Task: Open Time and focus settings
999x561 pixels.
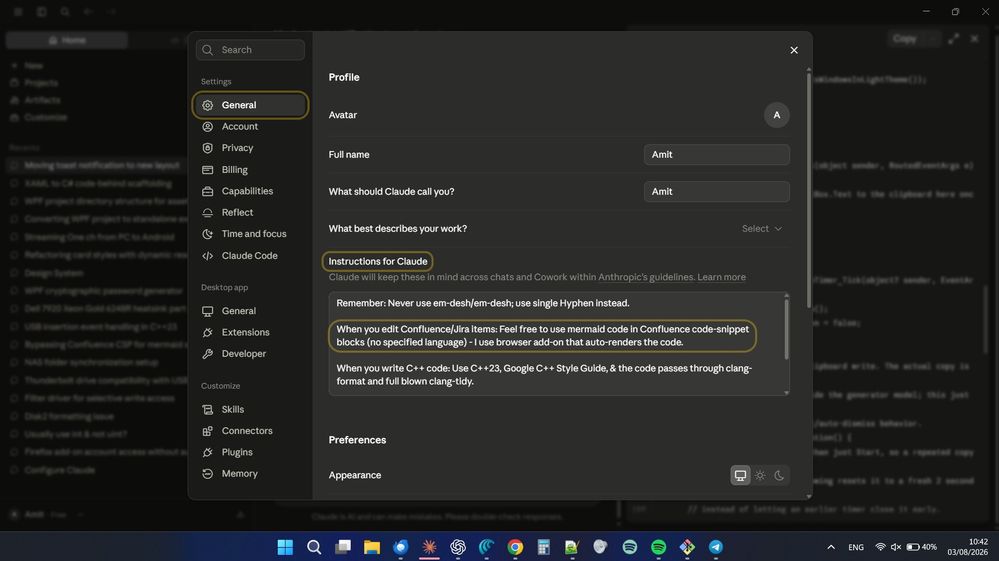Action: pos(250,234)
